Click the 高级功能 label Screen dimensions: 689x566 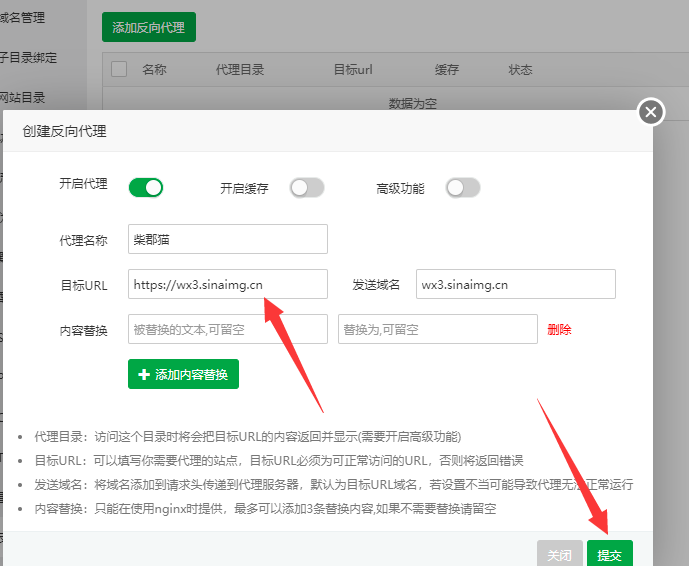[400, 189]
